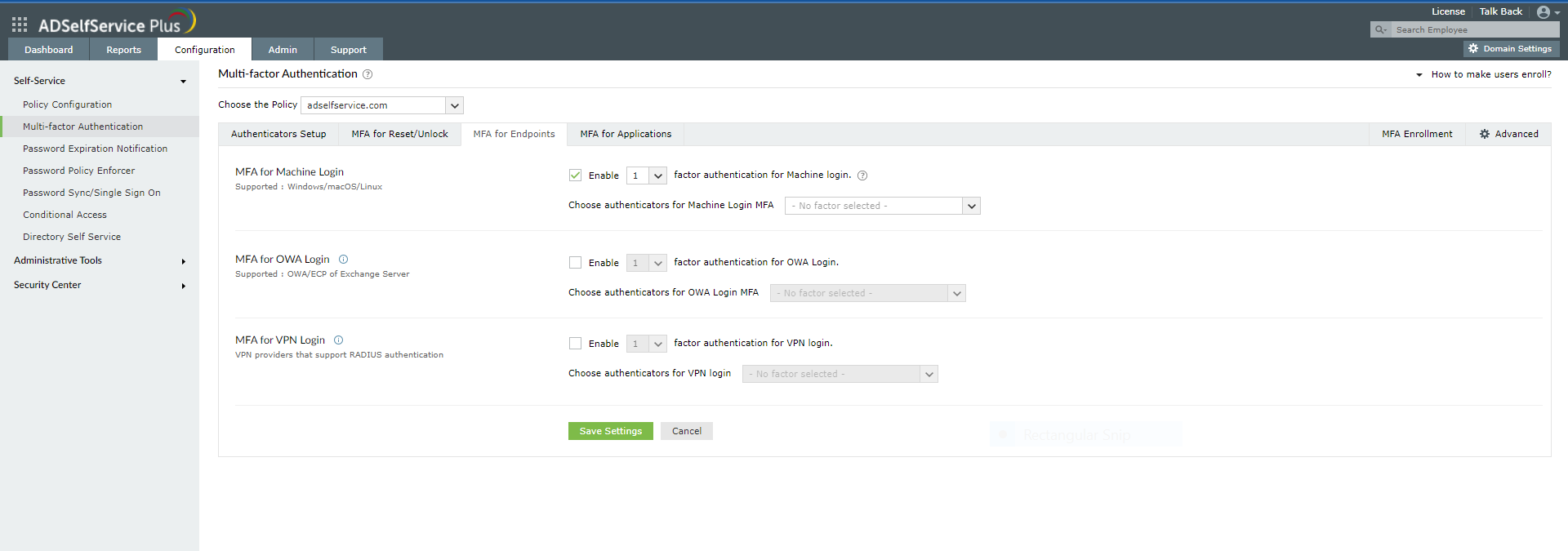1568x551 pixels.
Task: Select the Configuration tab
Action: click(x=205, y=50)
